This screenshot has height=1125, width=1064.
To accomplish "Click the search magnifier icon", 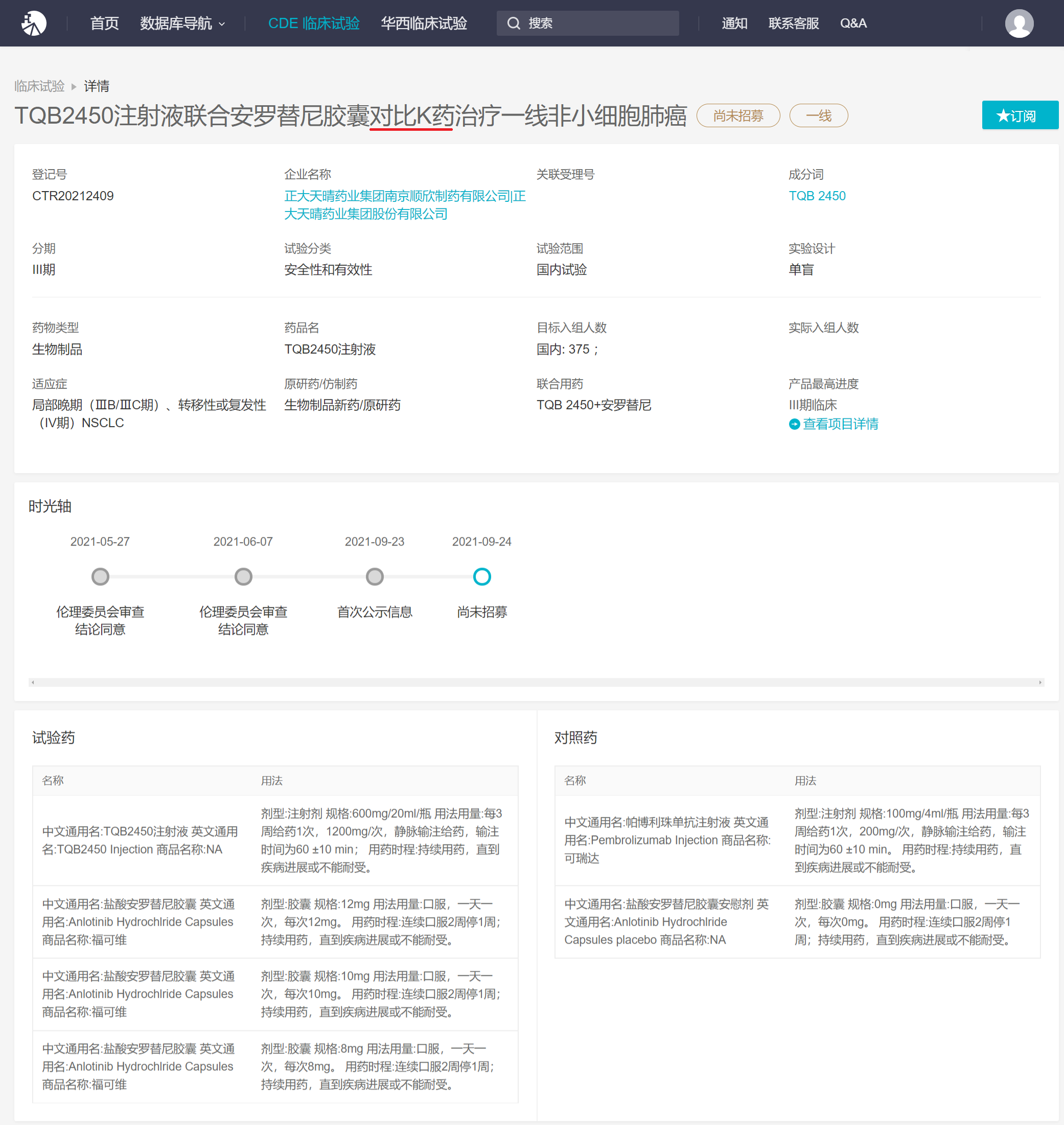I will click(x=513, y=24).
